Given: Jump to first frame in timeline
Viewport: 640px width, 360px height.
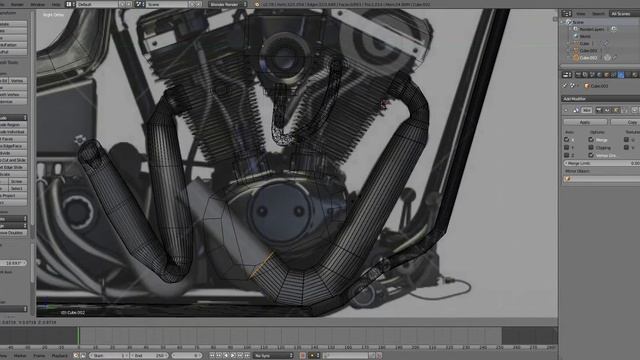Looking at the screenshot, I should pyautogui.click(x=212, y=356).
